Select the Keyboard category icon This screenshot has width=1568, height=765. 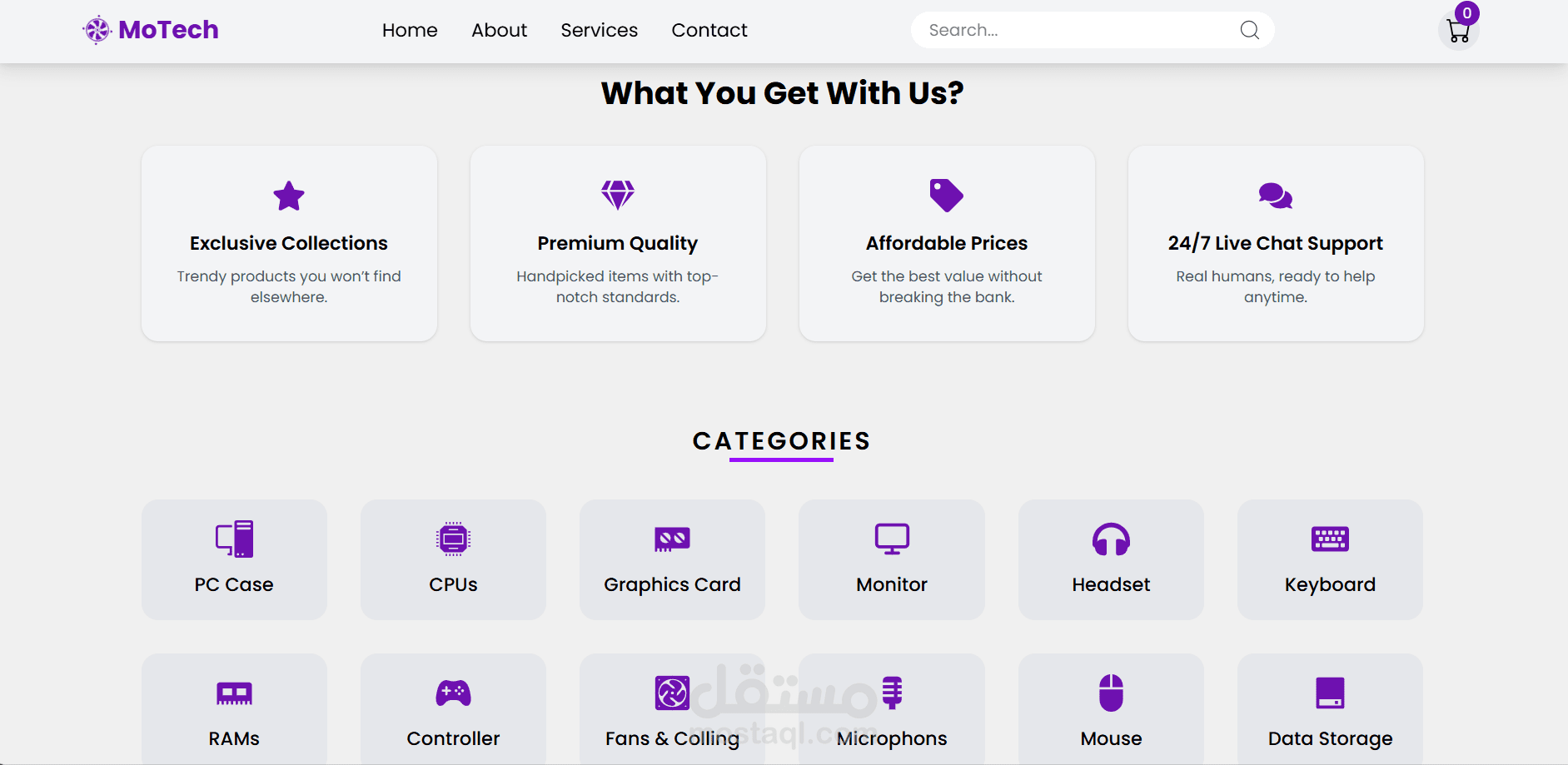click(x=1330, y=539)
